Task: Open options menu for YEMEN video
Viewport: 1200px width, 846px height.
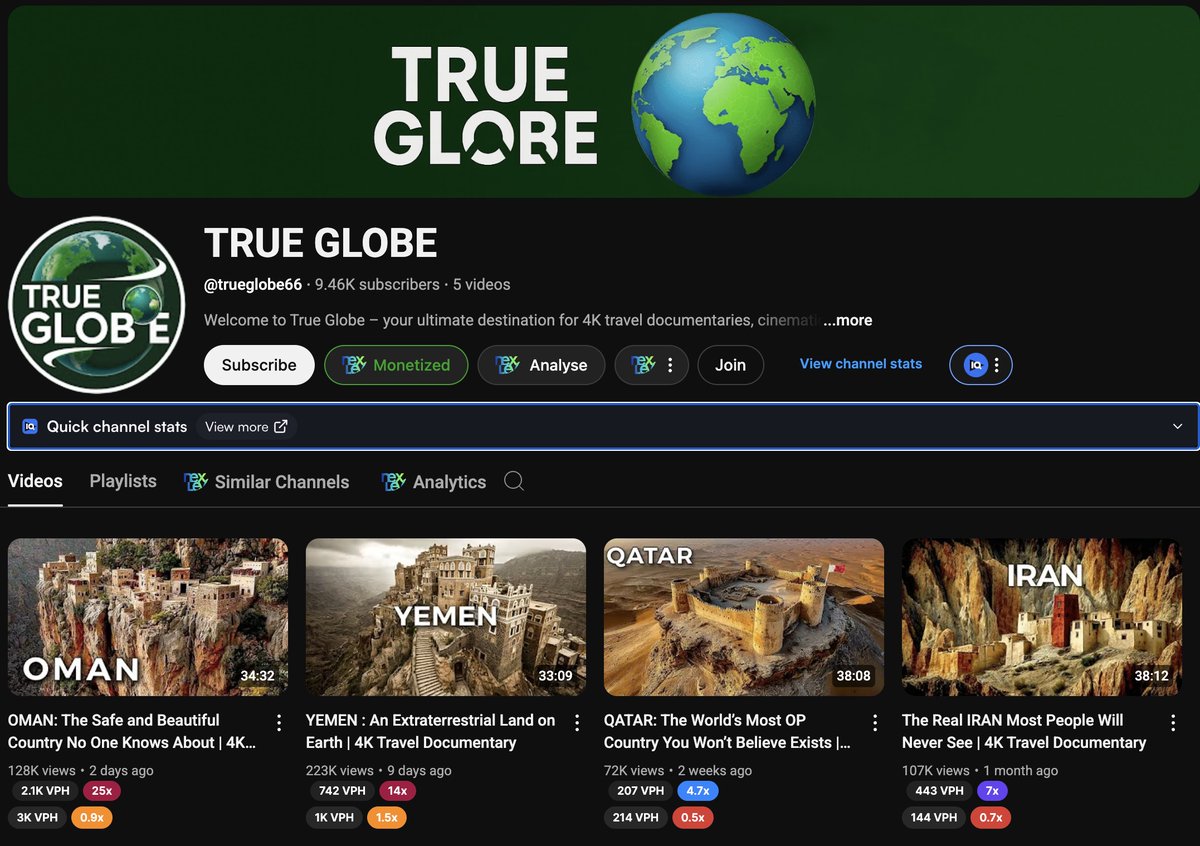Action: (x=577, y=722)
